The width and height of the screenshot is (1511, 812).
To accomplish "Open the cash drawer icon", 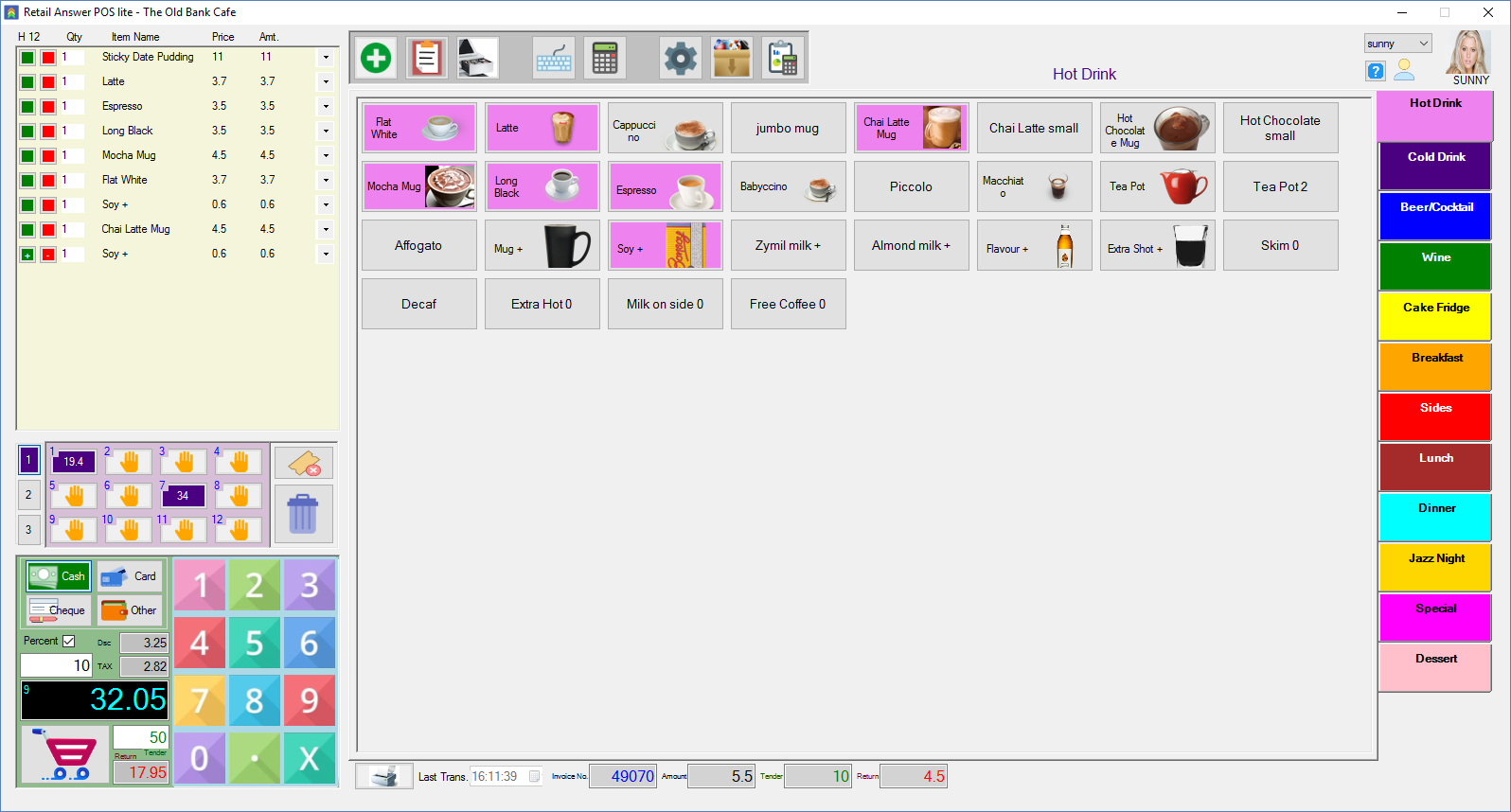I will click(478, 59).
